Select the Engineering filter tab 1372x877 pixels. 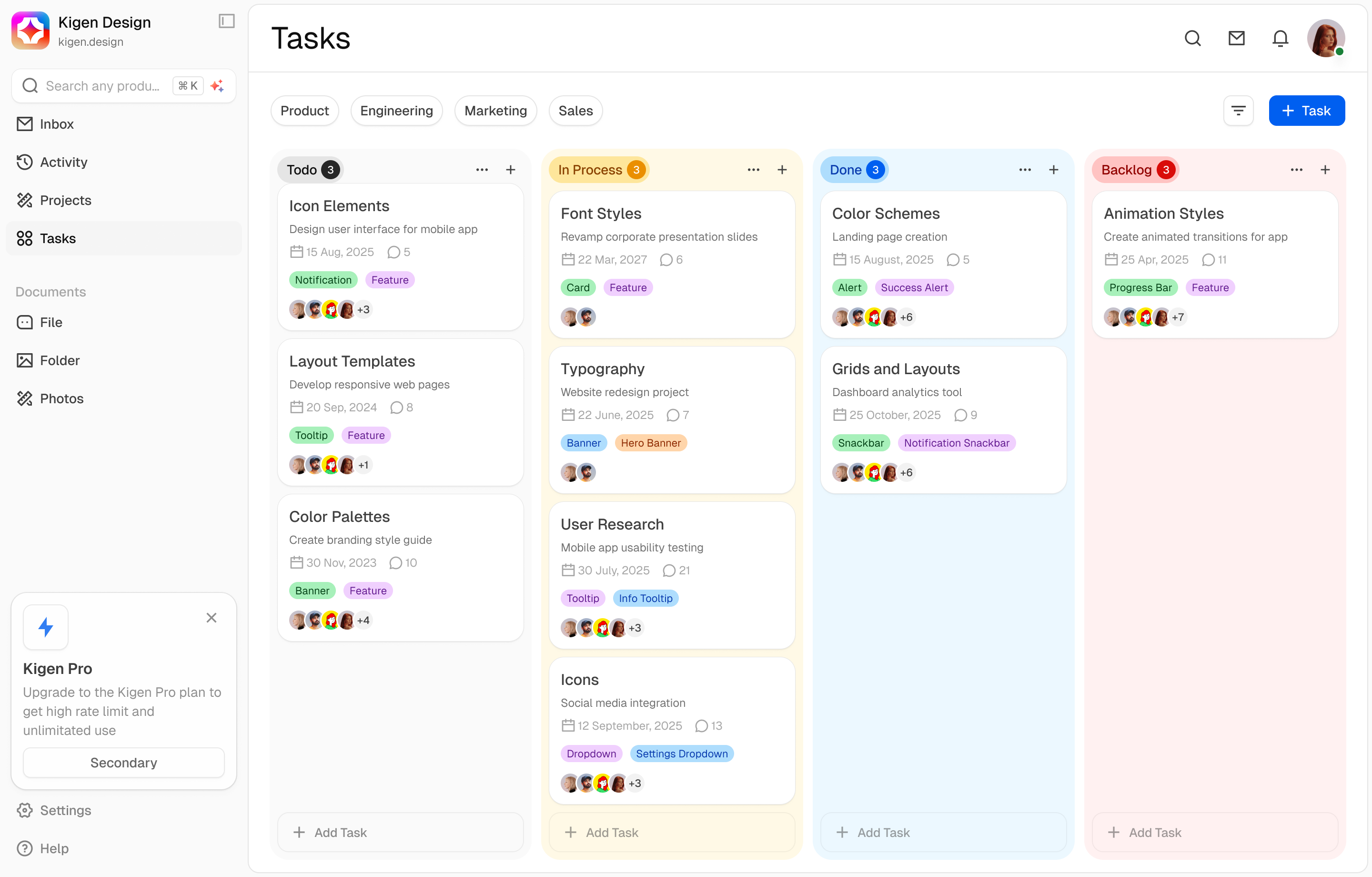396,111
